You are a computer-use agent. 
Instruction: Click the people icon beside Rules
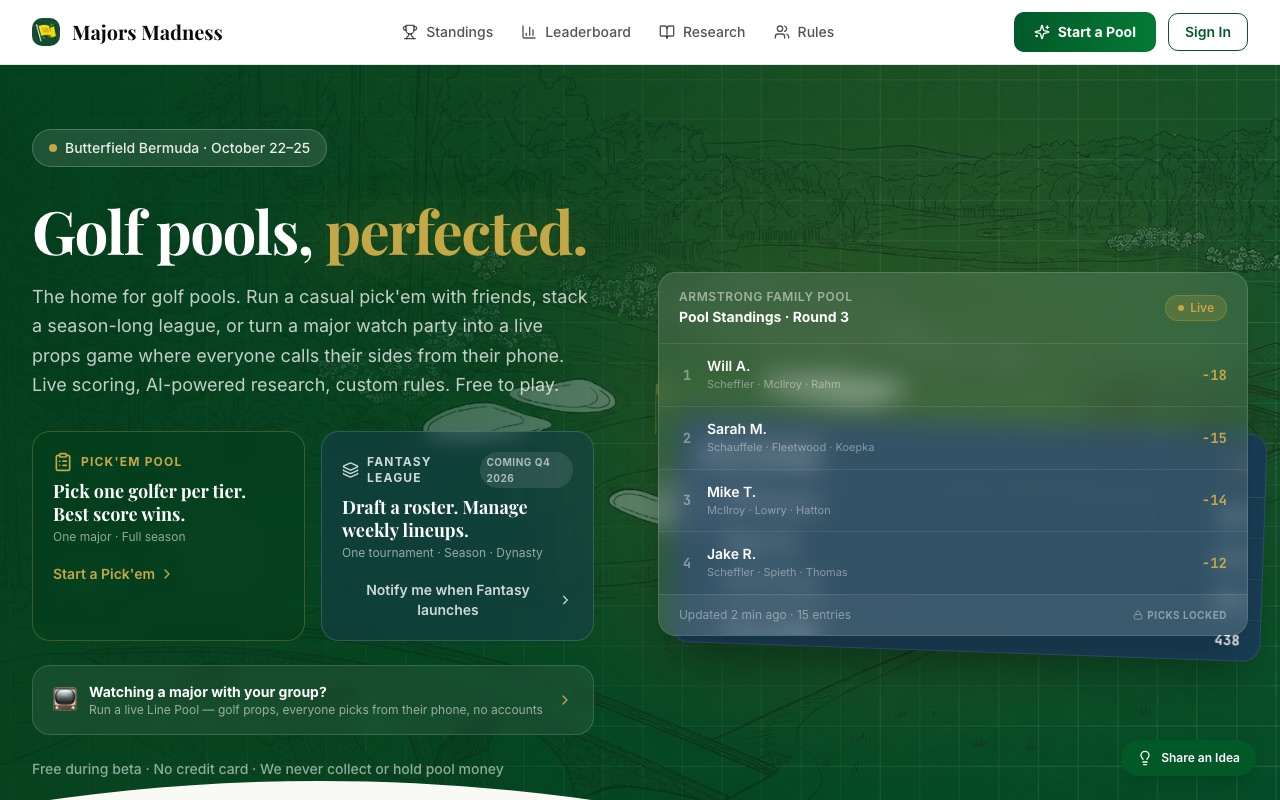click(782, 32)
